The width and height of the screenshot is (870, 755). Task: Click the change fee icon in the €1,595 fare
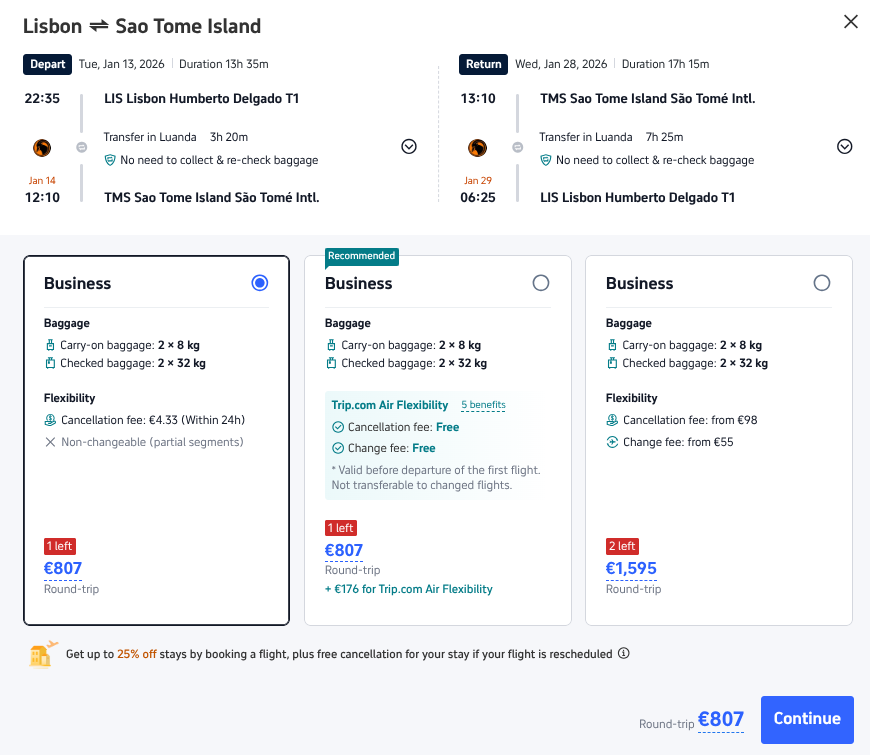611,442
